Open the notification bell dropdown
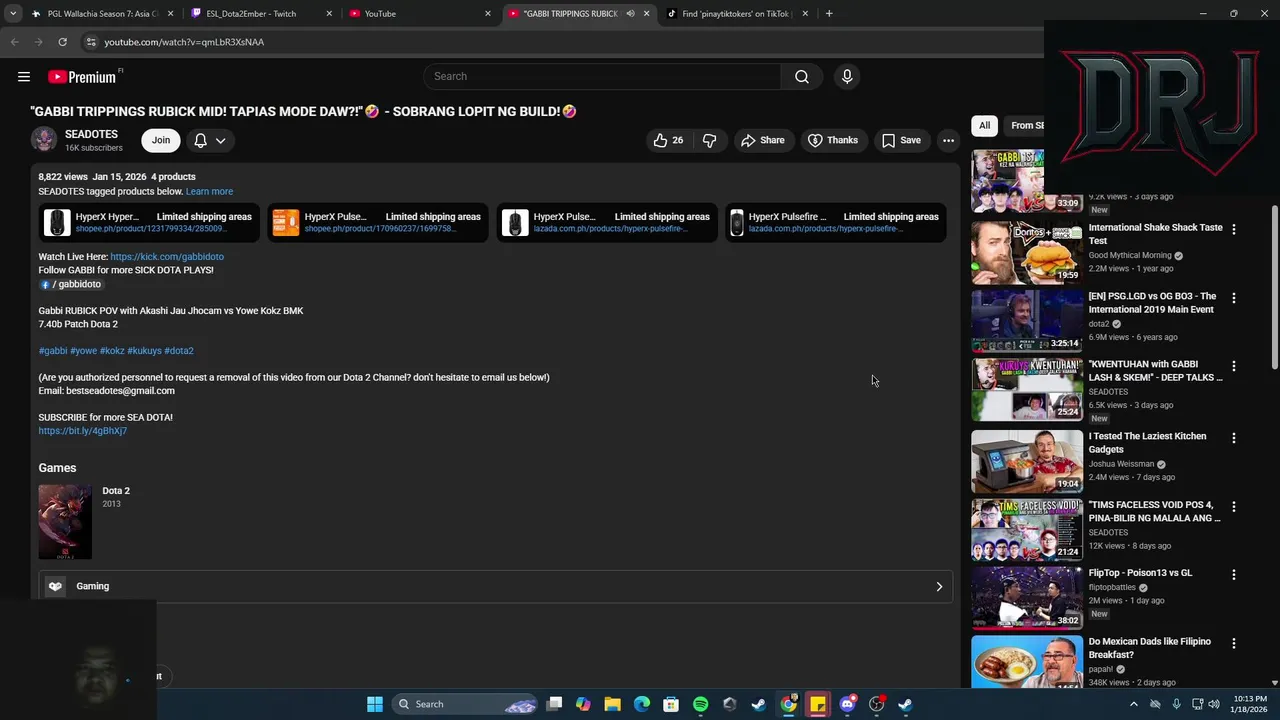 [x=210, y=141]
